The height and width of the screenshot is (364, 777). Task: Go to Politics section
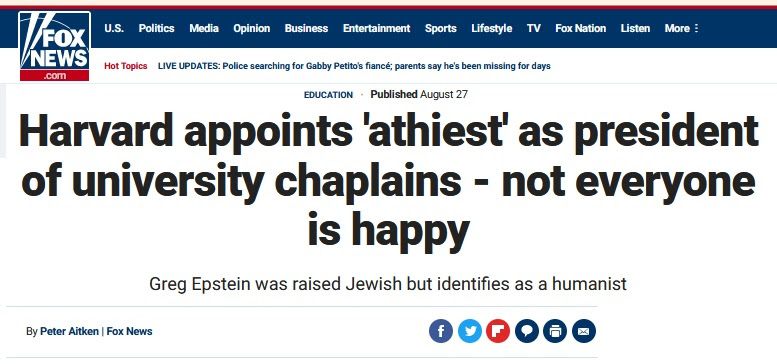point(157,28)
